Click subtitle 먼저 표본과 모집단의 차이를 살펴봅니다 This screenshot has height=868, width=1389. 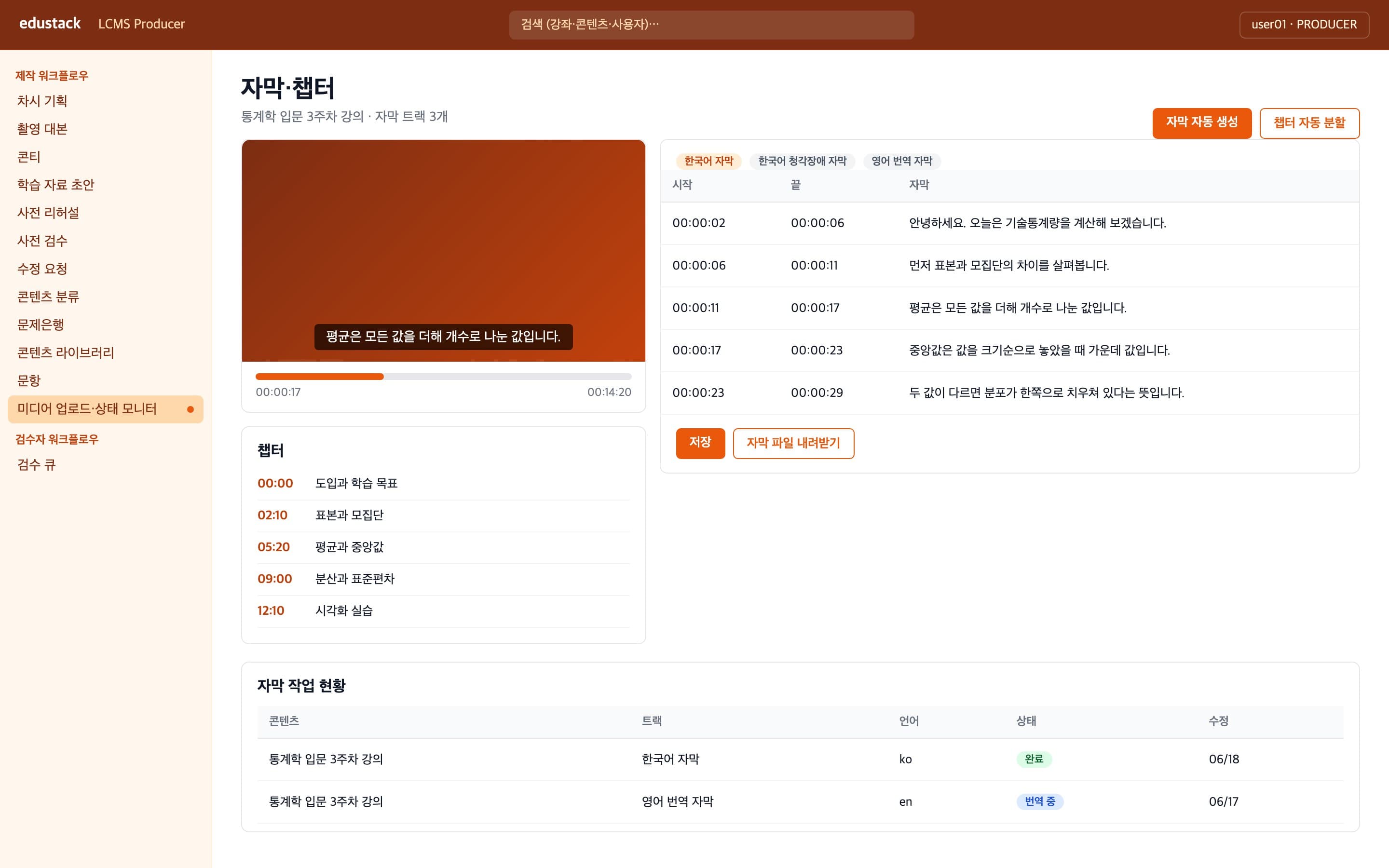coord(1008,266)
